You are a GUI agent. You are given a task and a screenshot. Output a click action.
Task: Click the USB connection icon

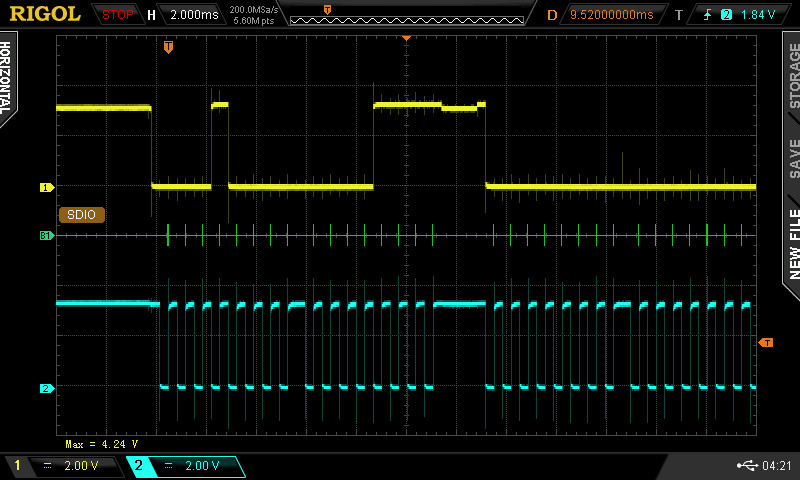747,465
